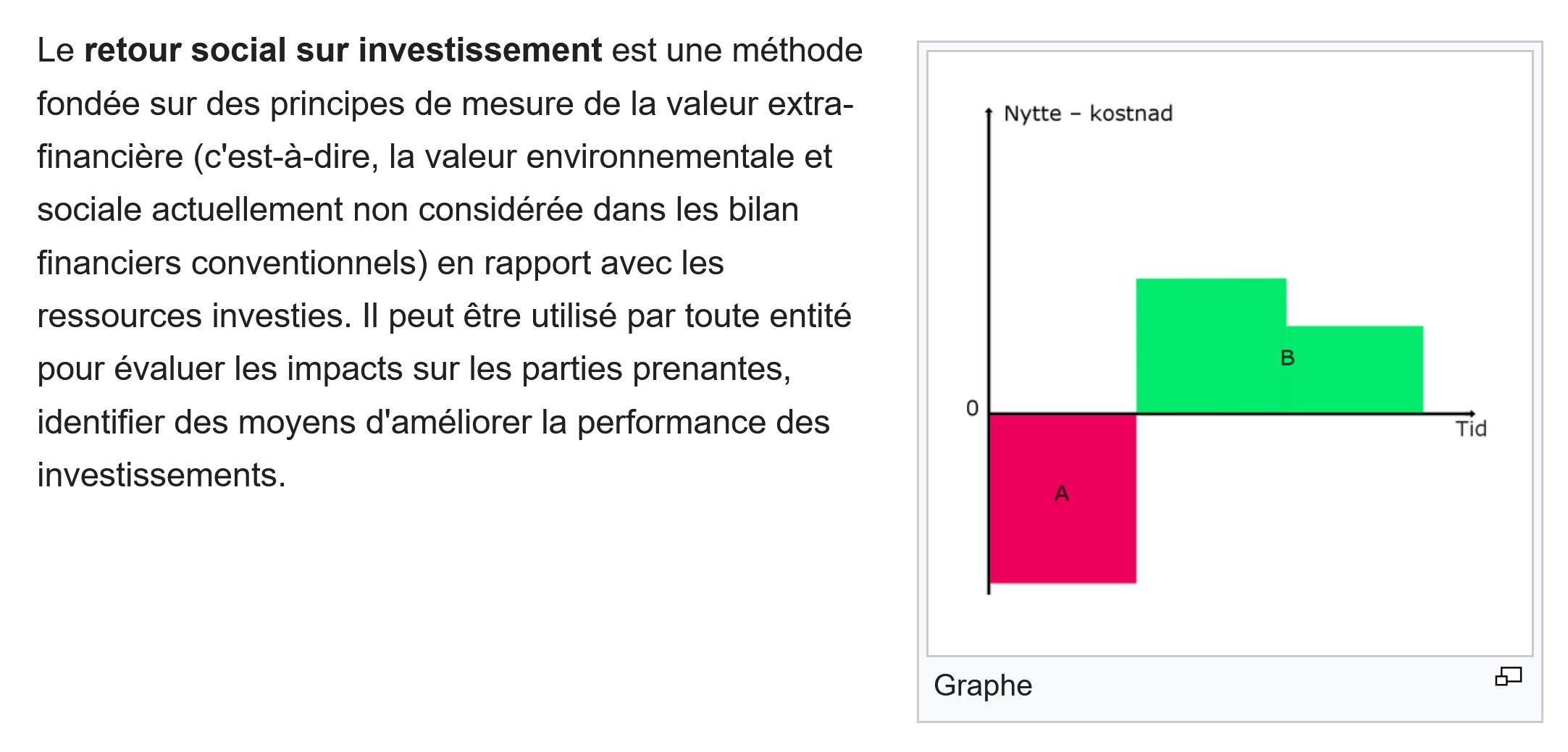Click the arrowhead ending the horizontal axis

coord(1471,413)
